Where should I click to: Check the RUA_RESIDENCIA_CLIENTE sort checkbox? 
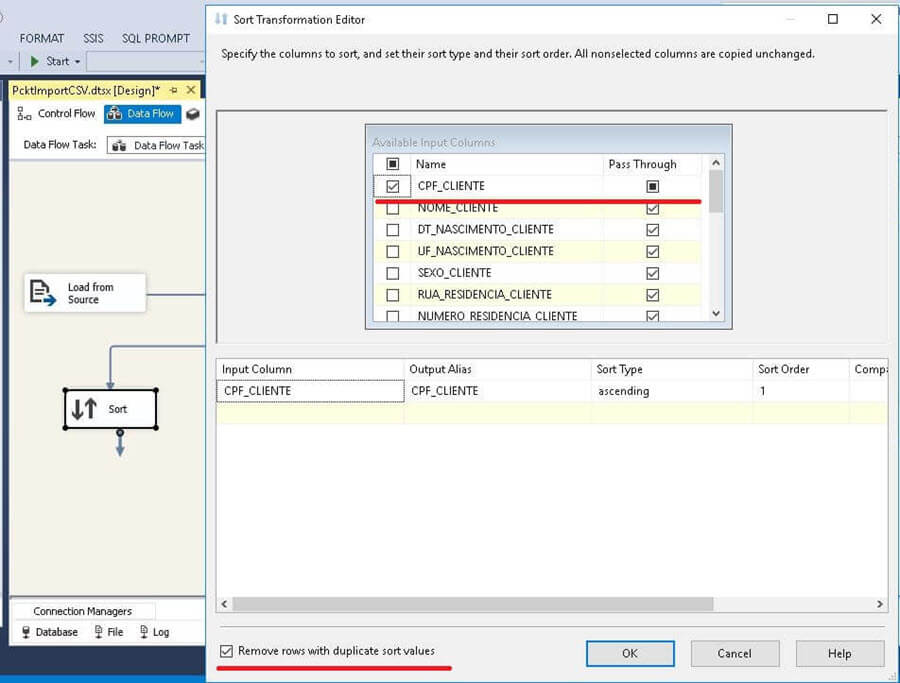click(393, 295)
